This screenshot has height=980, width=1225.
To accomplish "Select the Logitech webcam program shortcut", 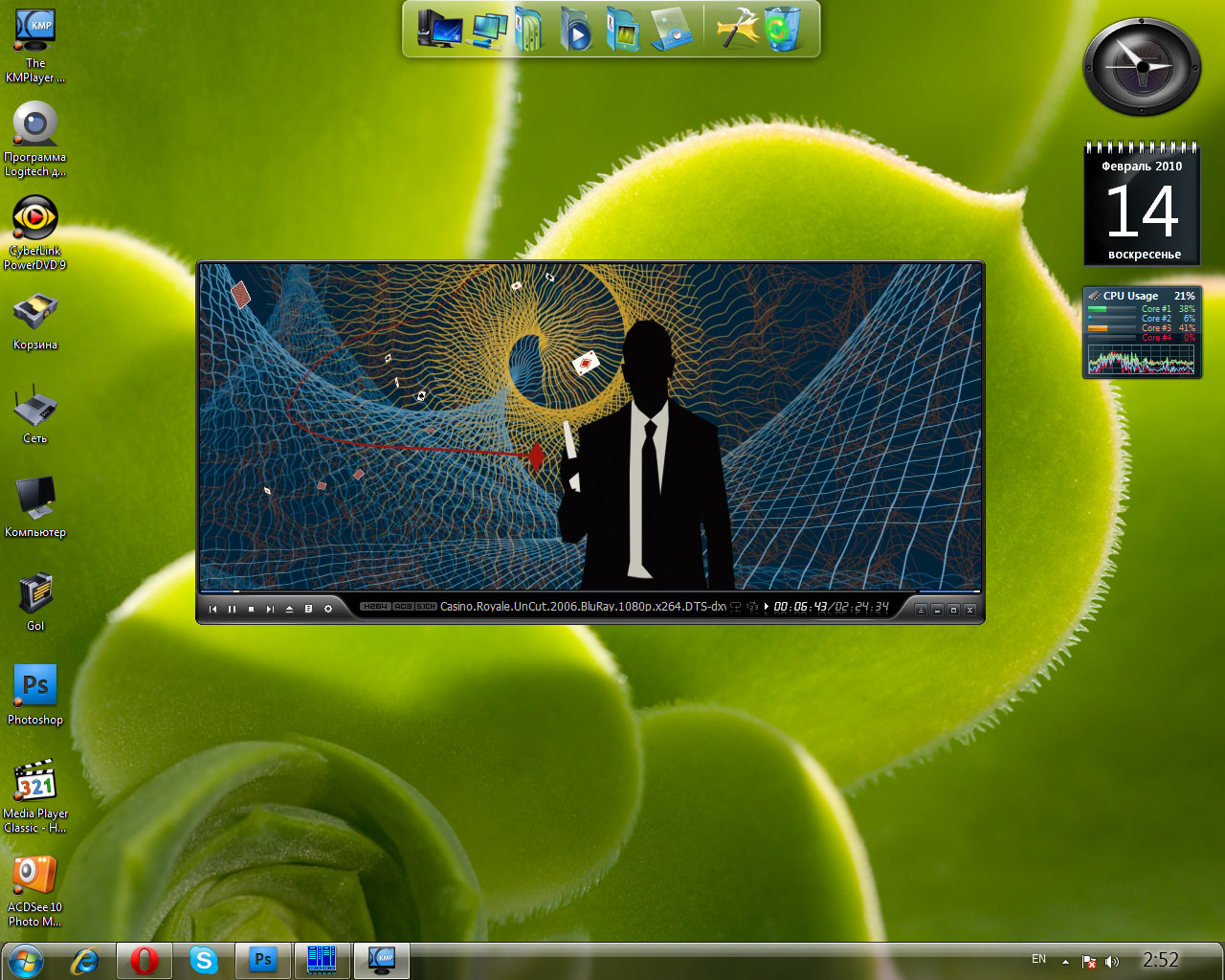I will pyautogui.click(x=35, y=140).
